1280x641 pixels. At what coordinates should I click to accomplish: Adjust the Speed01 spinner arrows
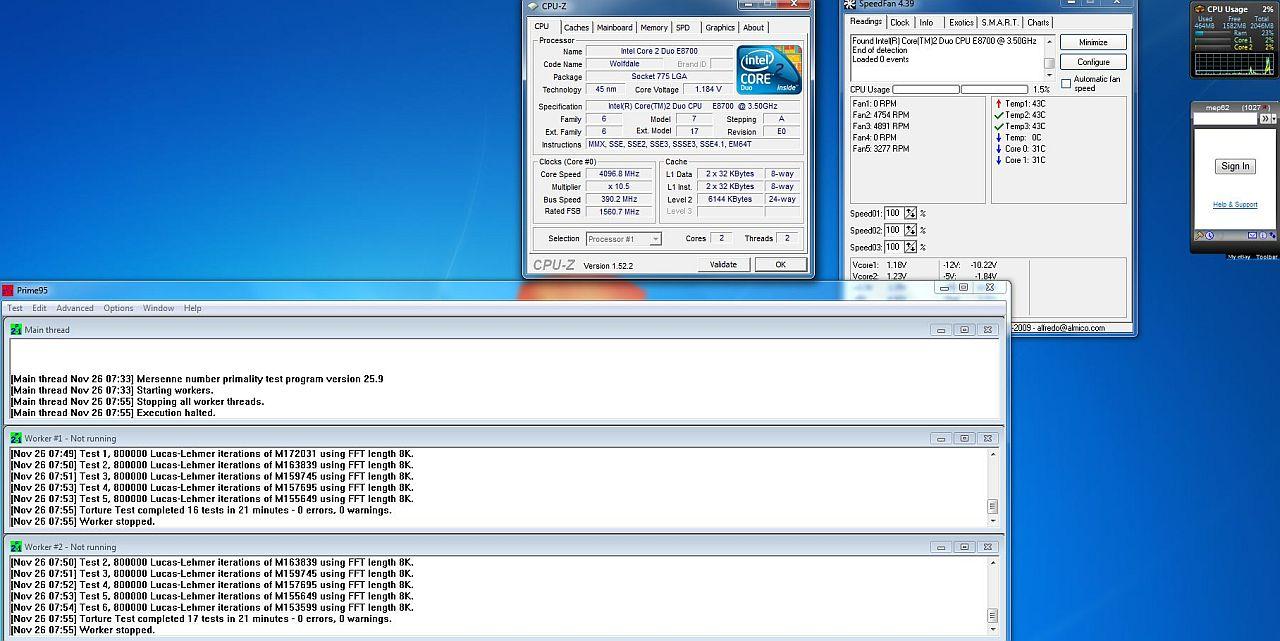point(911,213)
